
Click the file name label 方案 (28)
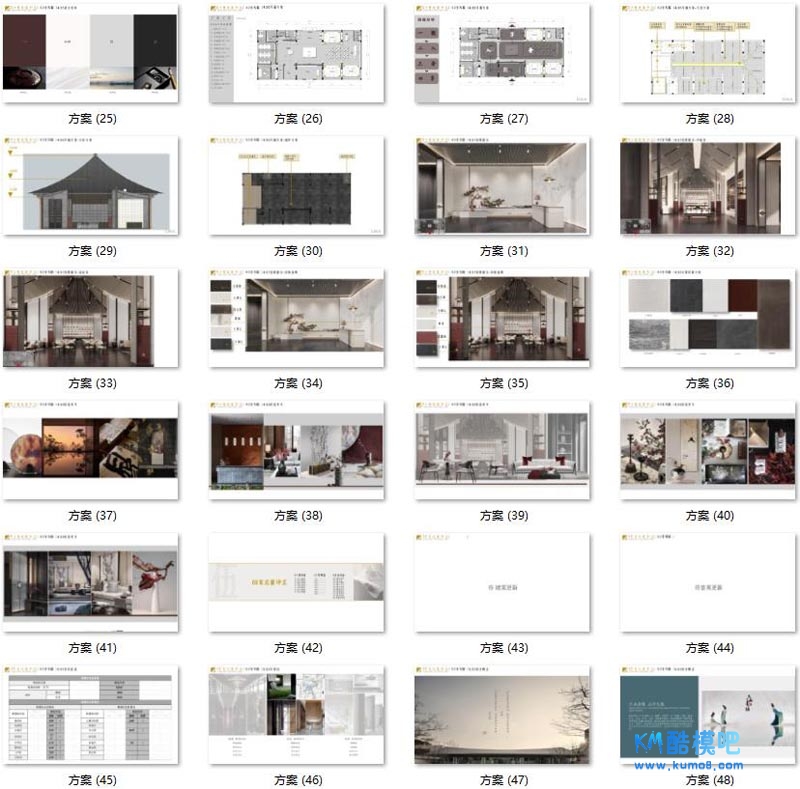point(709,119)
